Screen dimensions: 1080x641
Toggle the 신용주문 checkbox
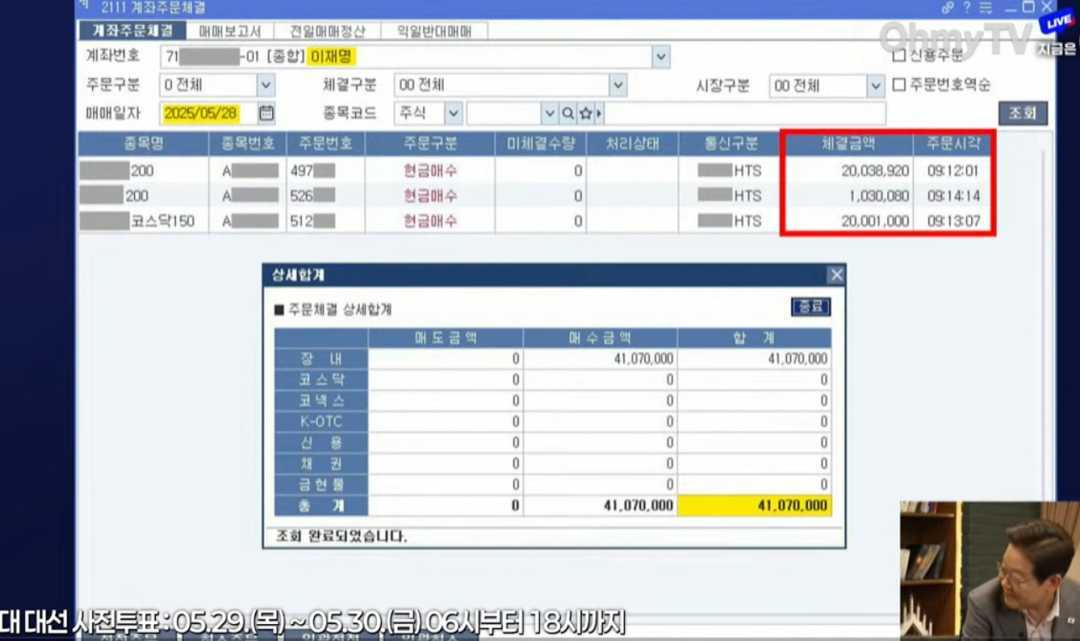point(899,55)
